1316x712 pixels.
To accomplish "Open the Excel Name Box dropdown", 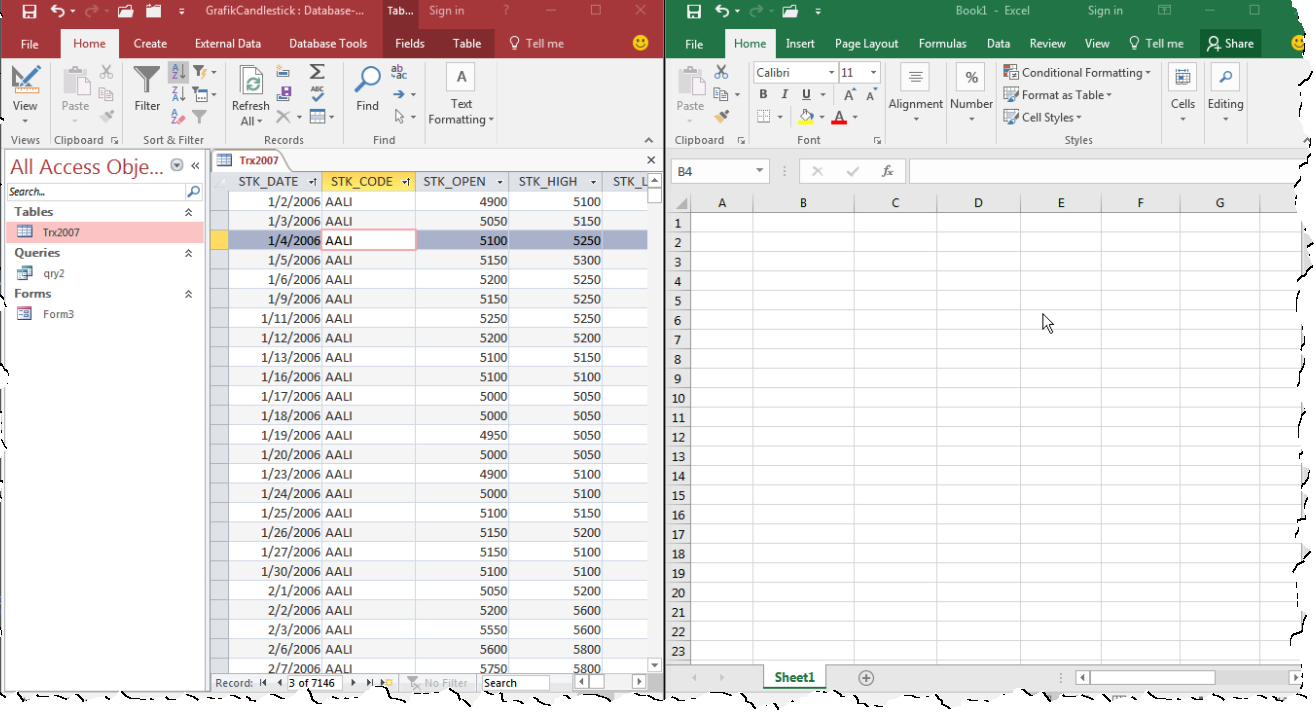I will [760, 172].
